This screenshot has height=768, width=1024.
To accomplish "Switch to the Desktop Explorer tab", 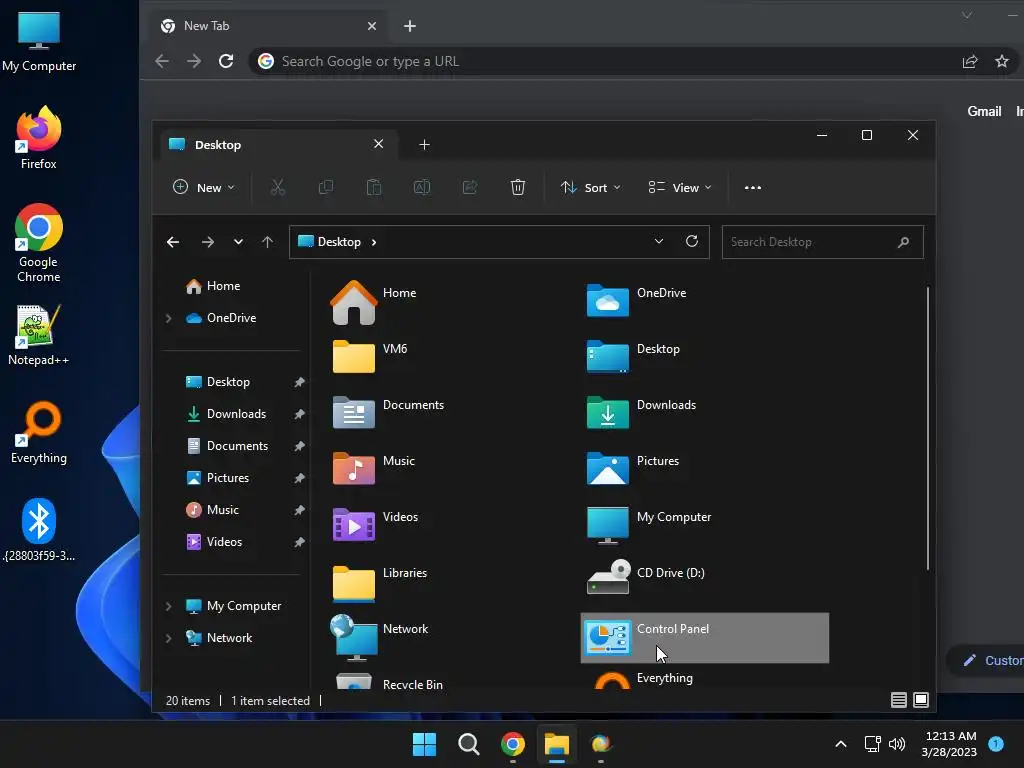I will [278, 145].
